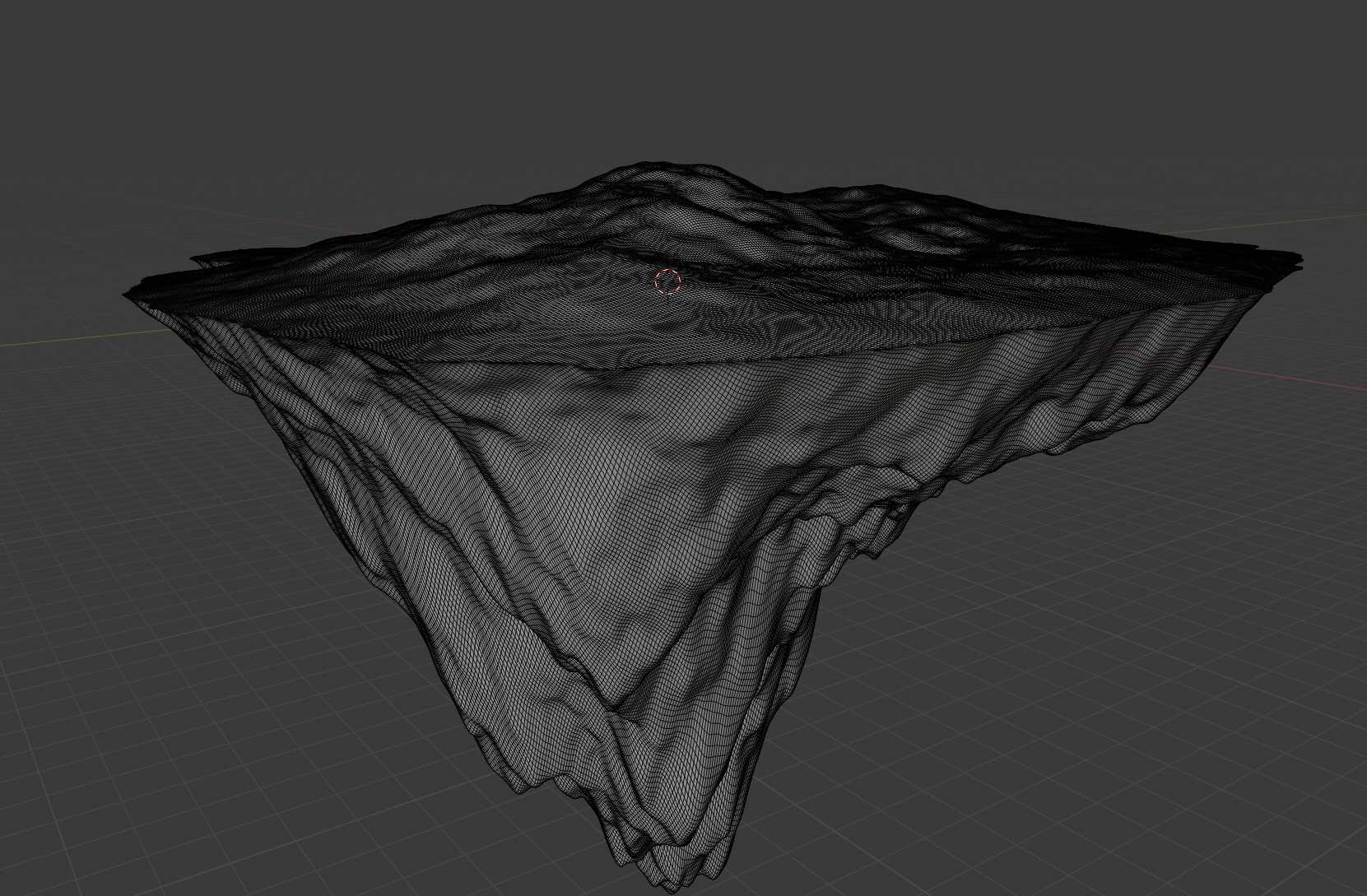Click the 3D cursor on the terrain
Image resolution: width=1367 pixels, height=896 pixels.
pyautogui.click(x=668, y=281)
